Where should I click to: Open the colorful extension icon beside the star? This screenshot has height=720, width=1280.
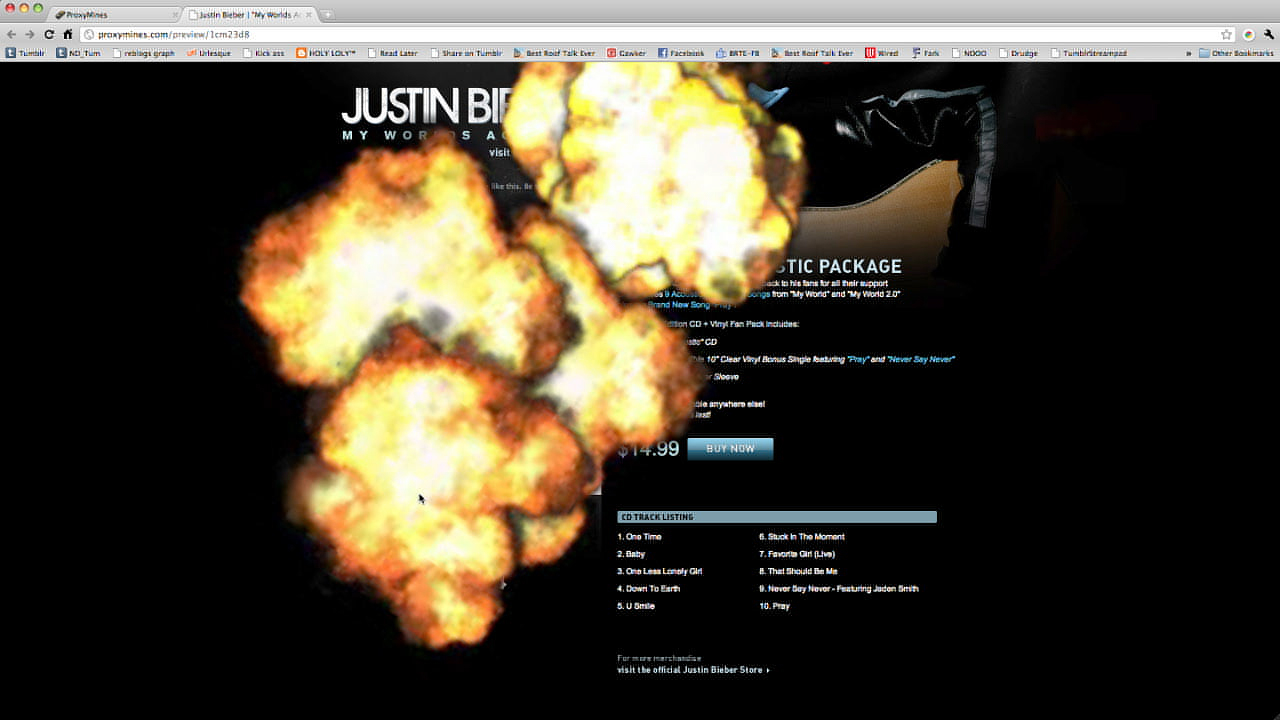point(1249,34)
